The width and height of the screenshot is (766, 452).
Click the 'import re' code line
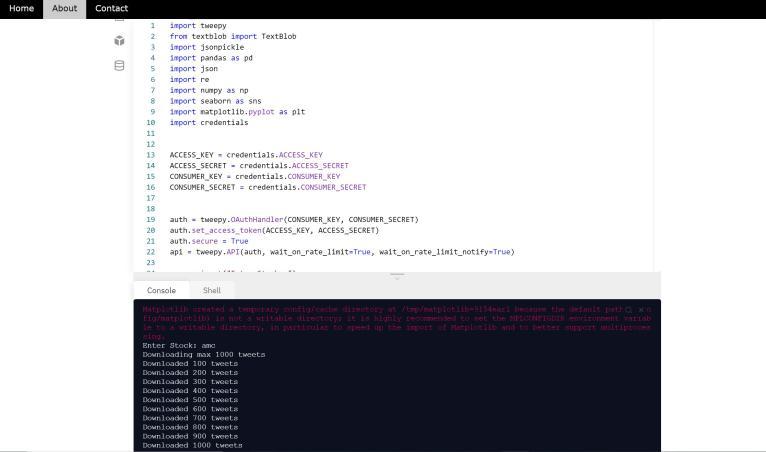click(x=189, y=79)
